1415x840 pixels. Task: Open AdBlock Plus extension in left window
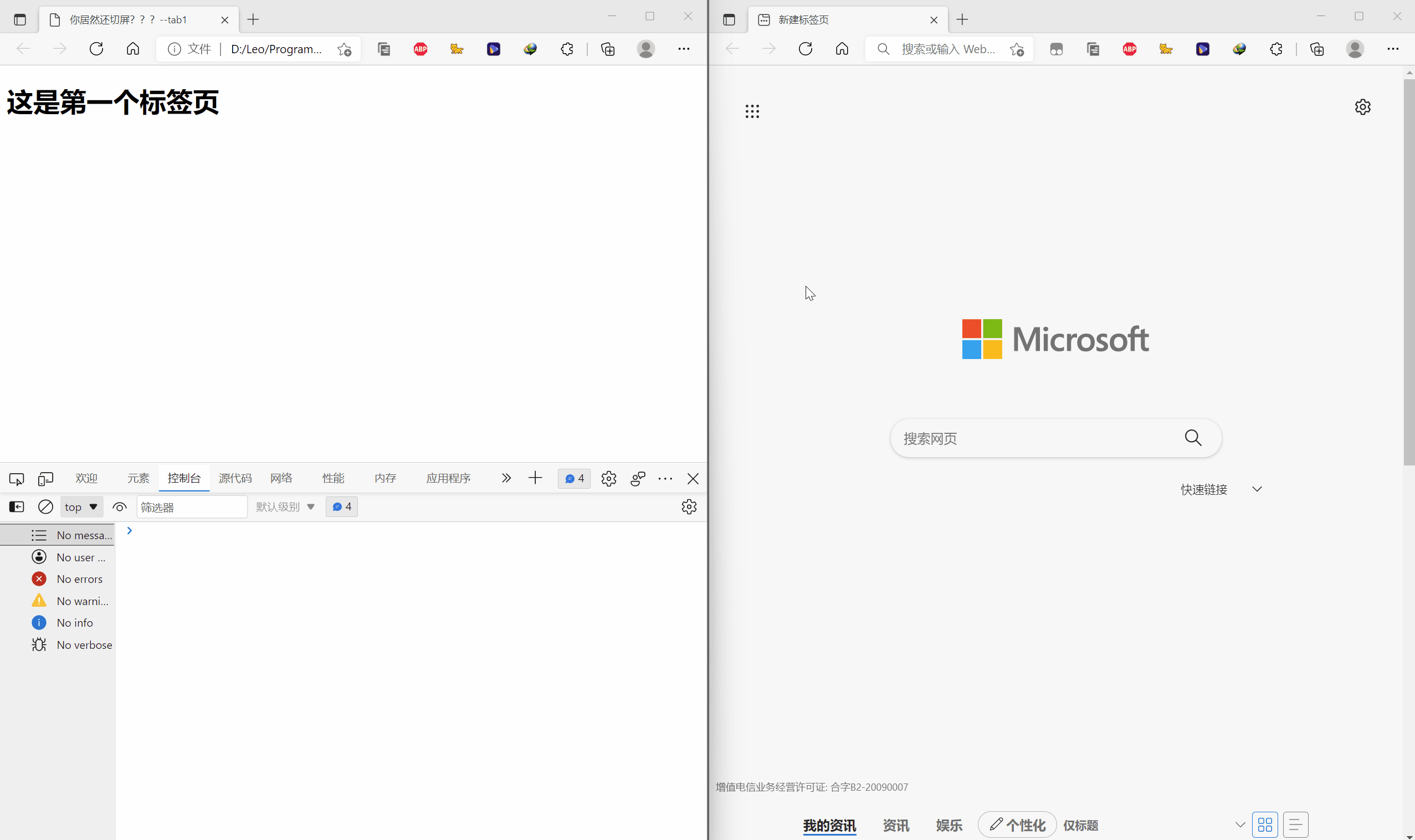(421, 49)
